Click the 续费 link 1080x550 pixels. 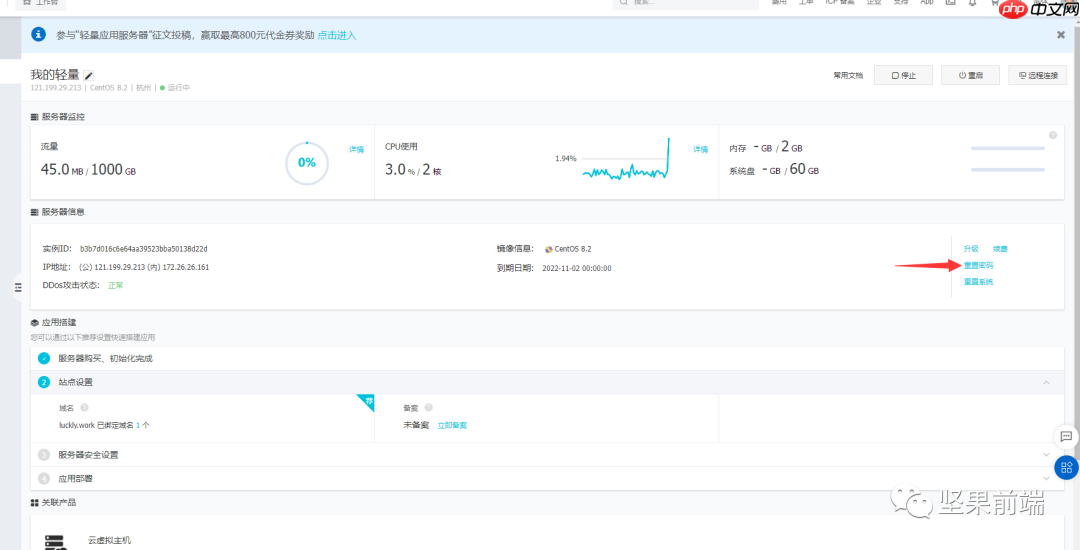coord(1000,248)
